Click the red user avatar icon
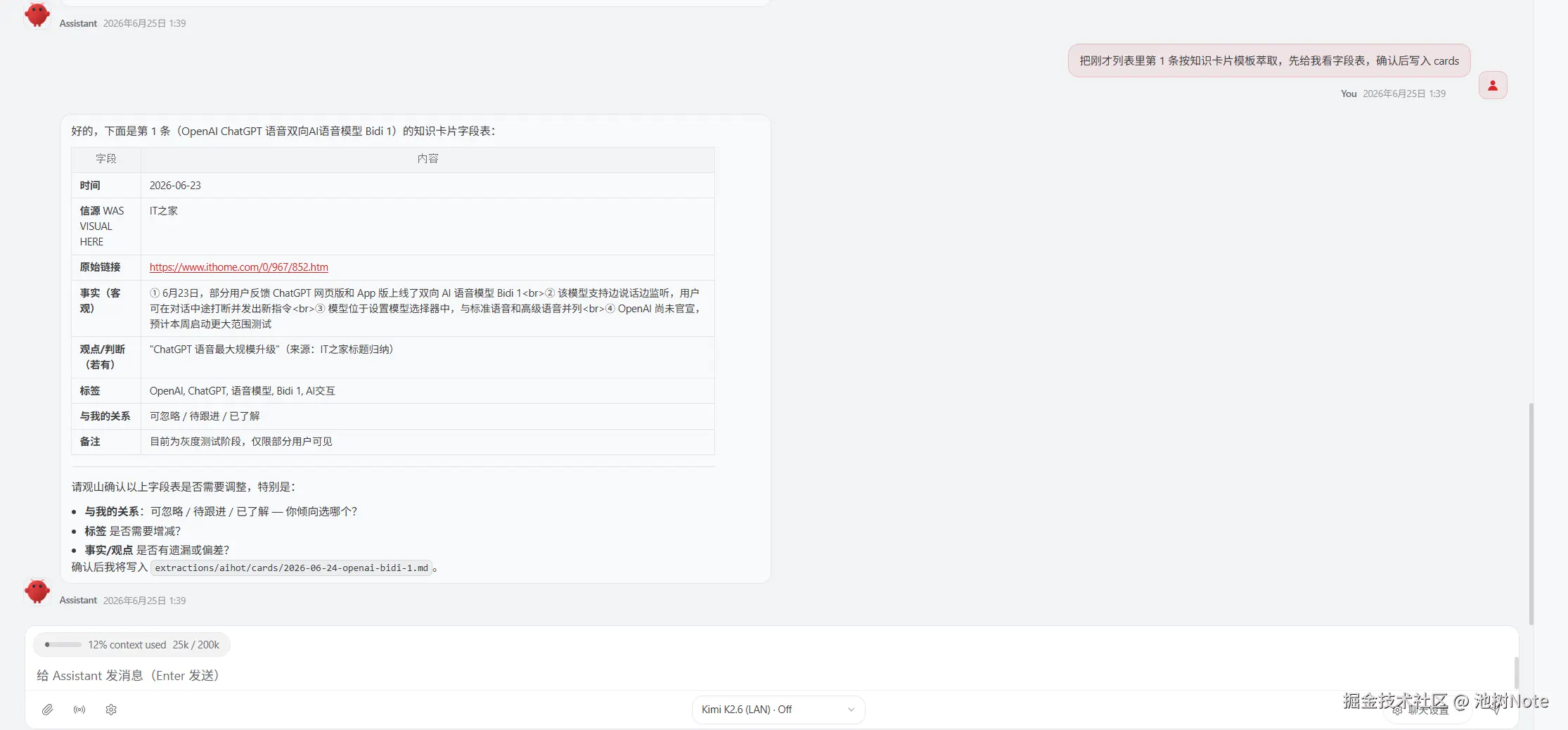The height and width of the screenshot is (730, 1568). pyautogui.click(x=1492, y=85)
